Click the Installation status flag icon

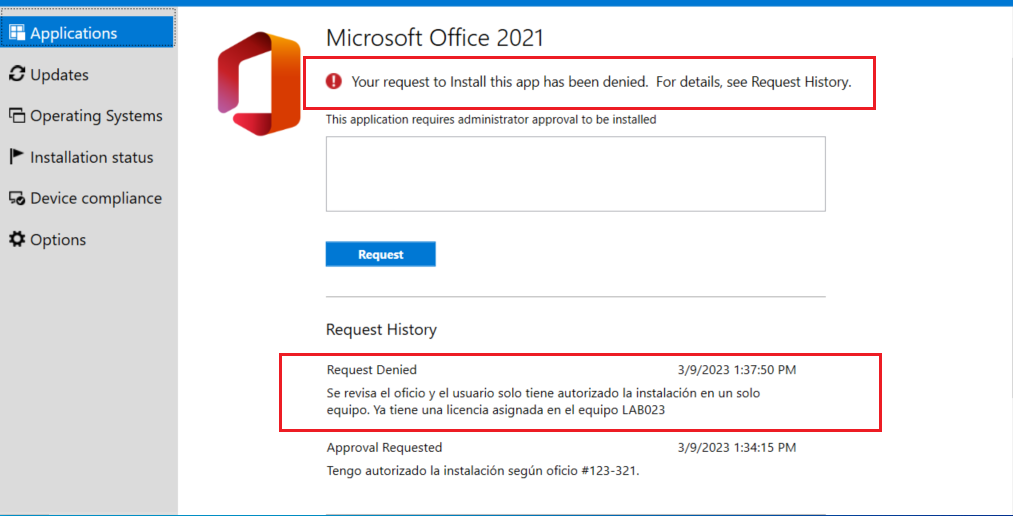pos(17,157)
